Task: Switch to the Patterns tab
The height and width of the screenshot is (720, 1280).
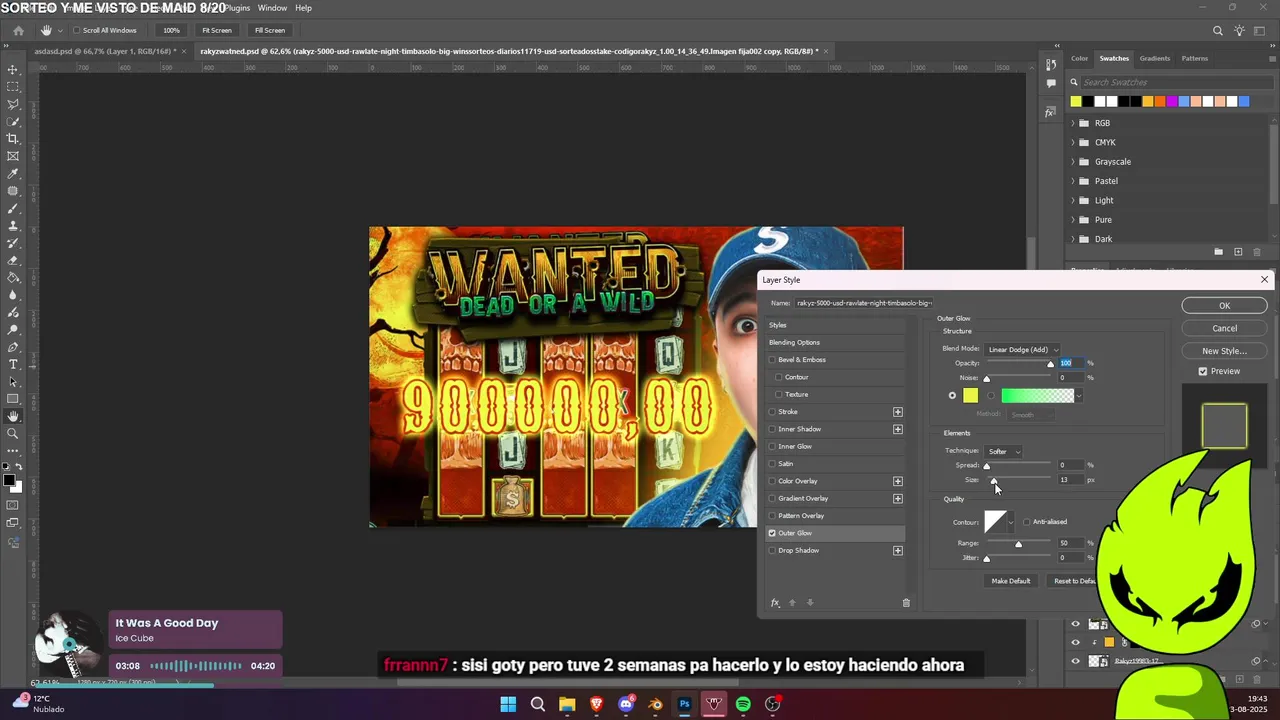Action: coord(1195,58)
